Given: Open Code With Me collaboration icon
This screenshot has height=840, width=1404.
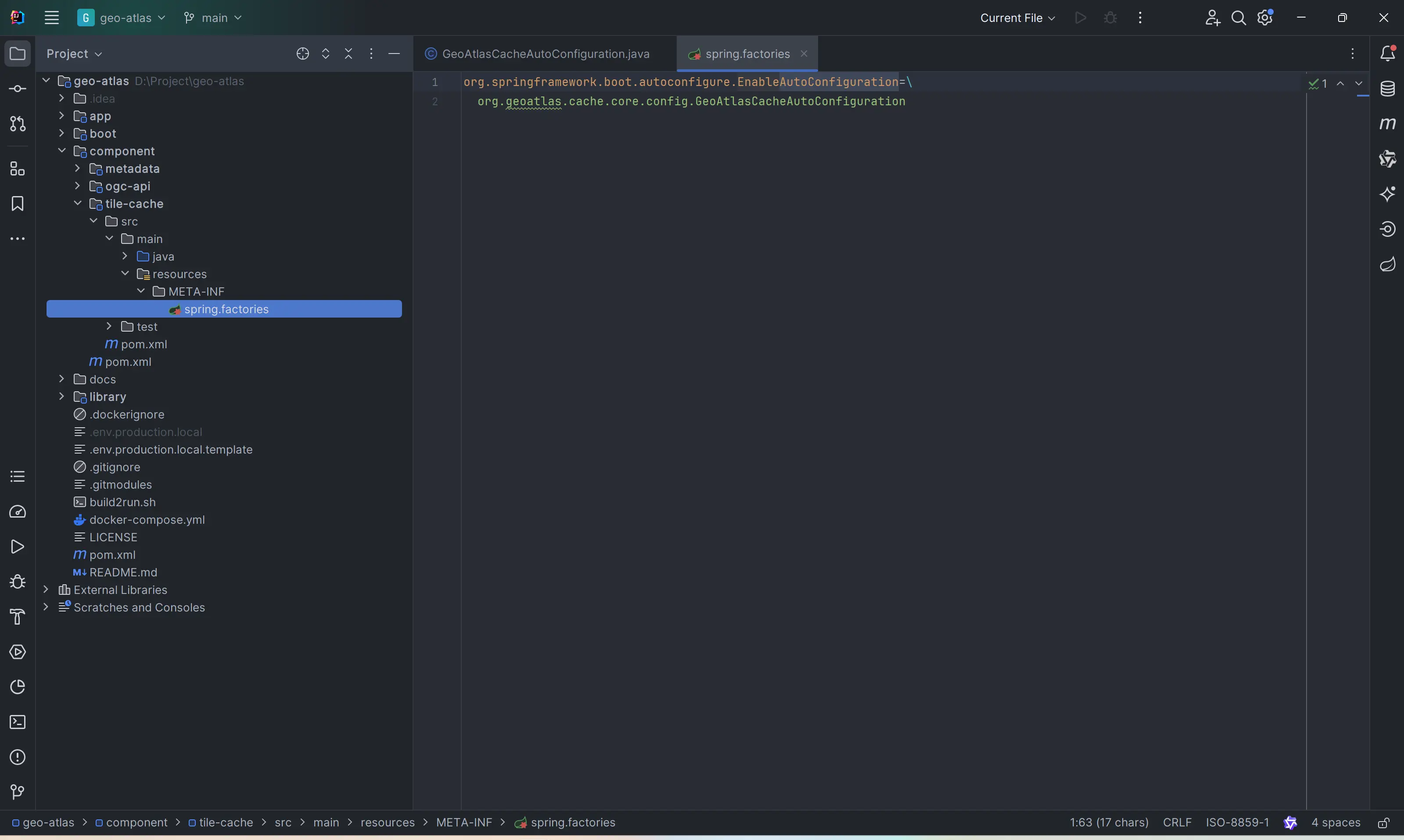Looking at the screenshot, I should (1212, 18).
